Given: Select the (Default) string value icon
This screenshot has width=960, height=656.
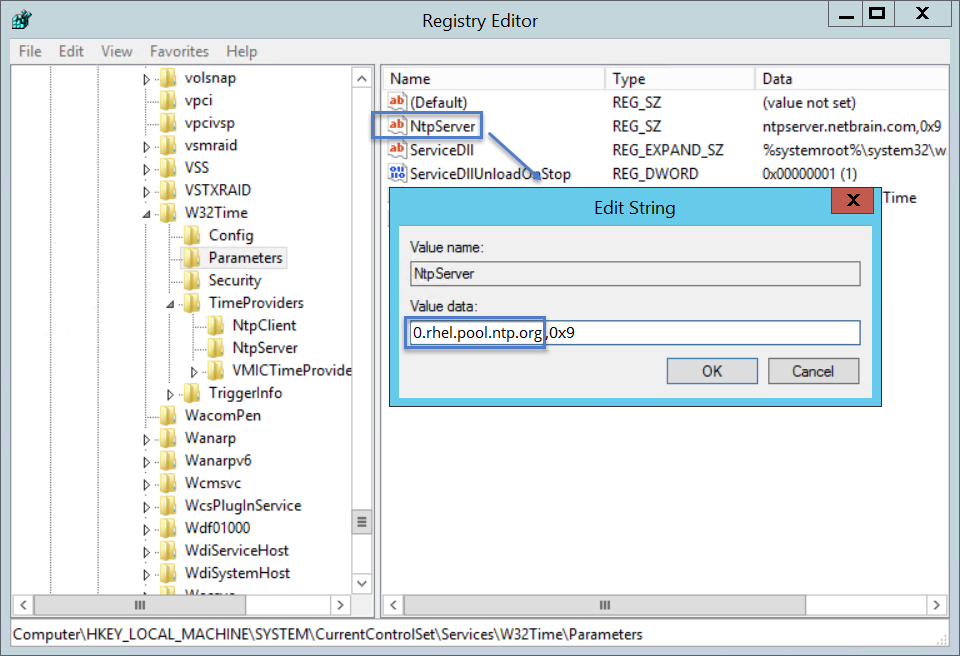Looking at the screenshot, I should [x=397, y=102].
